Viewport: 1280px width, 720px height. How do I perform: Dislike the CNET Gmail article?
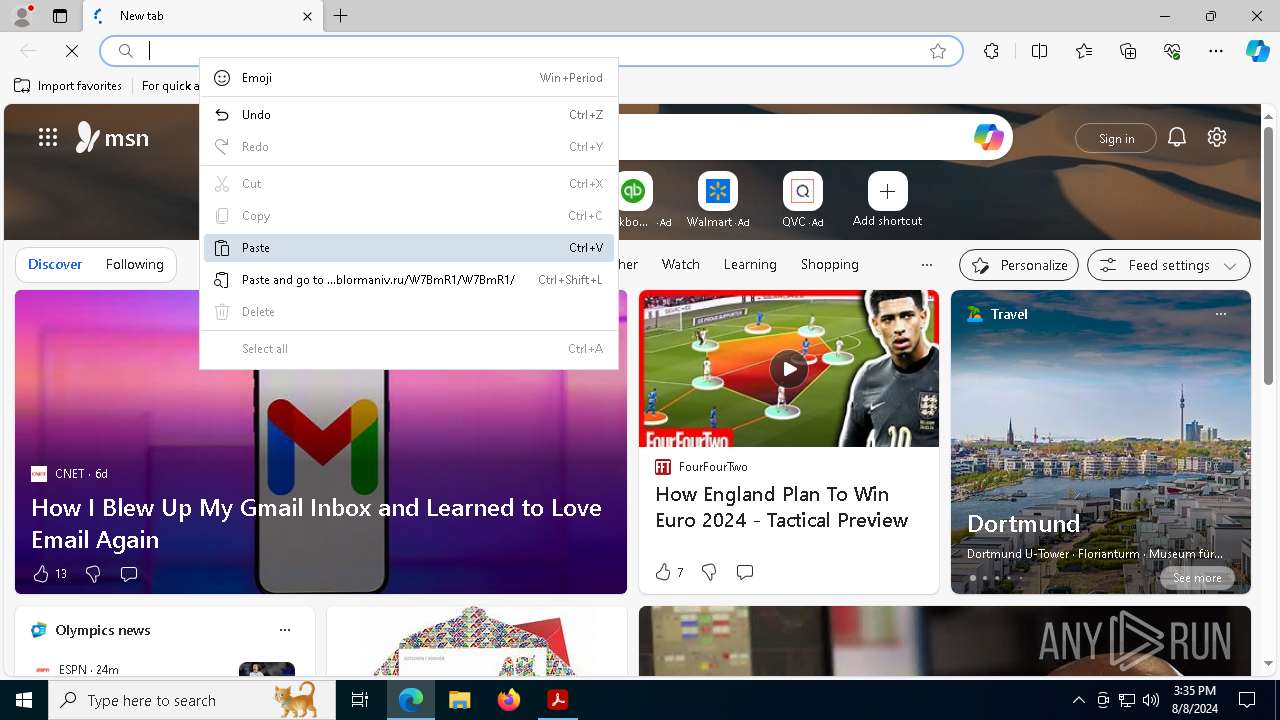coord(93,574)
